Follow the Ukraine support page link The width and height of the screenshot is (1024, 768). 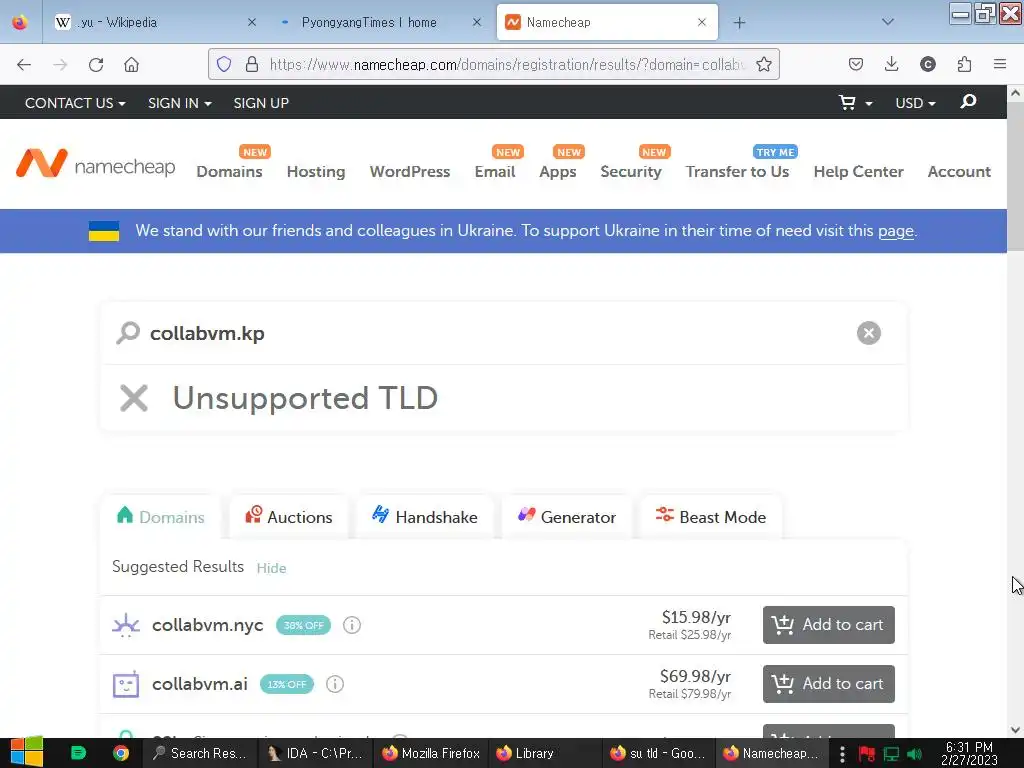pyautogui.click(x=895, y=231)
